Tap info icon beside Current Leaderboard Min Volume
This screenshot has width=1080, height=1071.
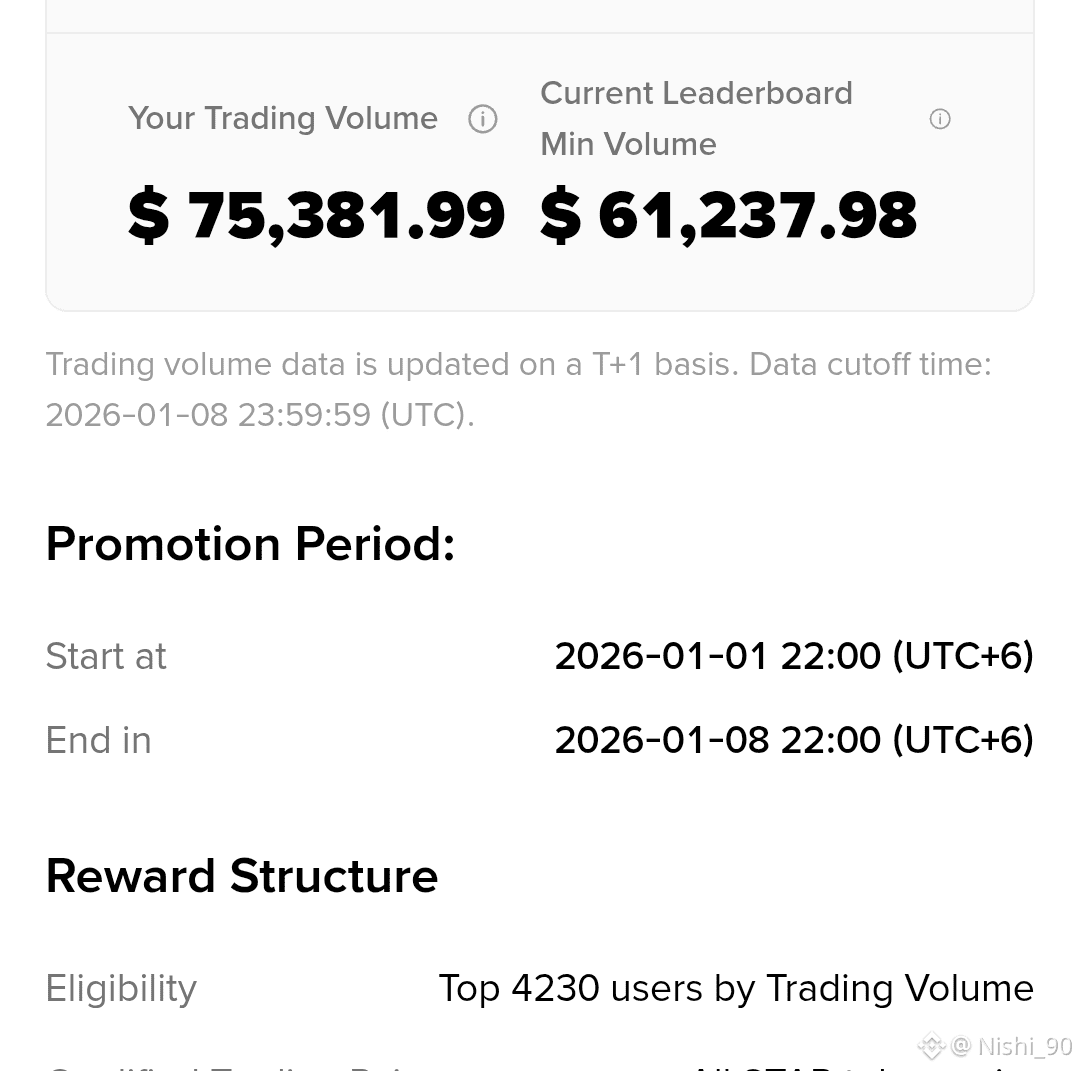pos(939,118)
